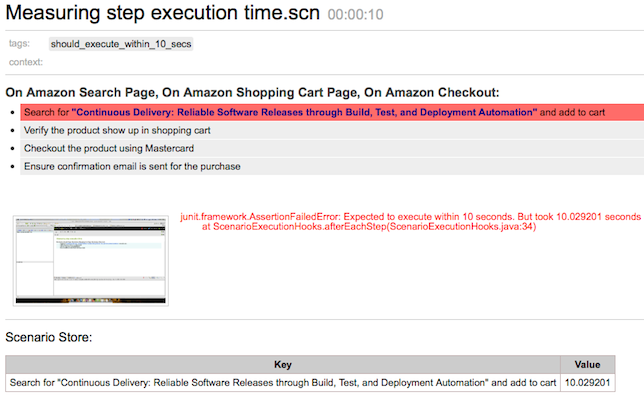Click the bold "Continuous Delivery" step parameter
644x401 pixels.
[x=305, y=113]
